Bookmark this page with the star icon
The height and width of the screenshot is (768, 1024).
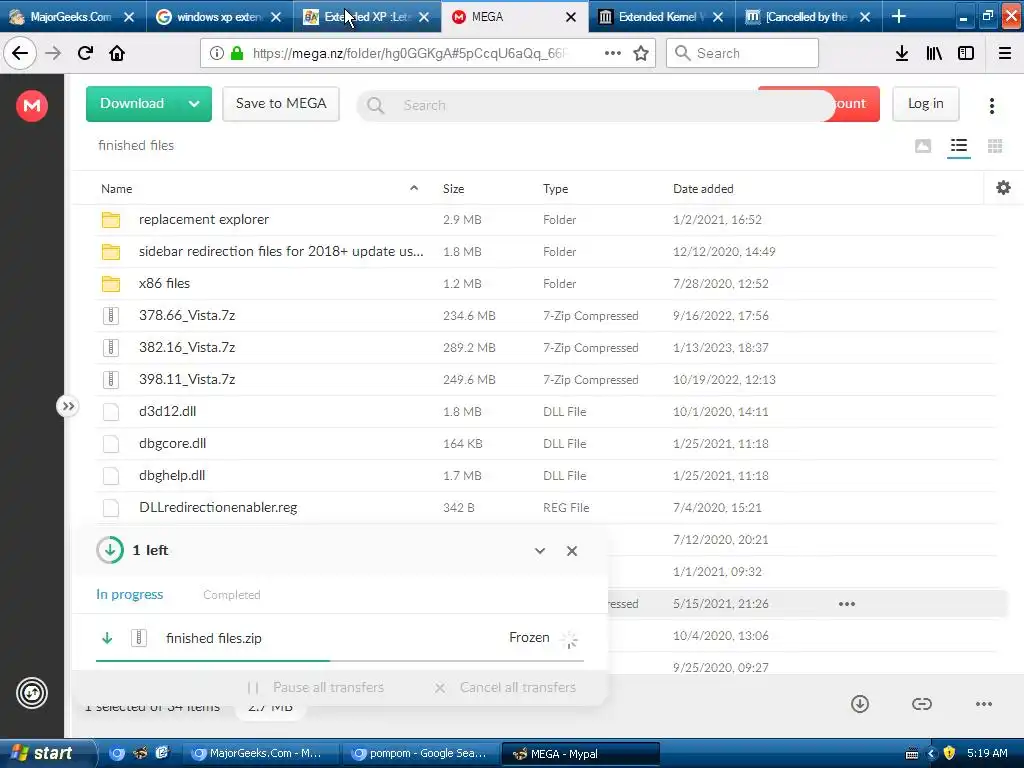pyautogui.click(x=641, y=53)
